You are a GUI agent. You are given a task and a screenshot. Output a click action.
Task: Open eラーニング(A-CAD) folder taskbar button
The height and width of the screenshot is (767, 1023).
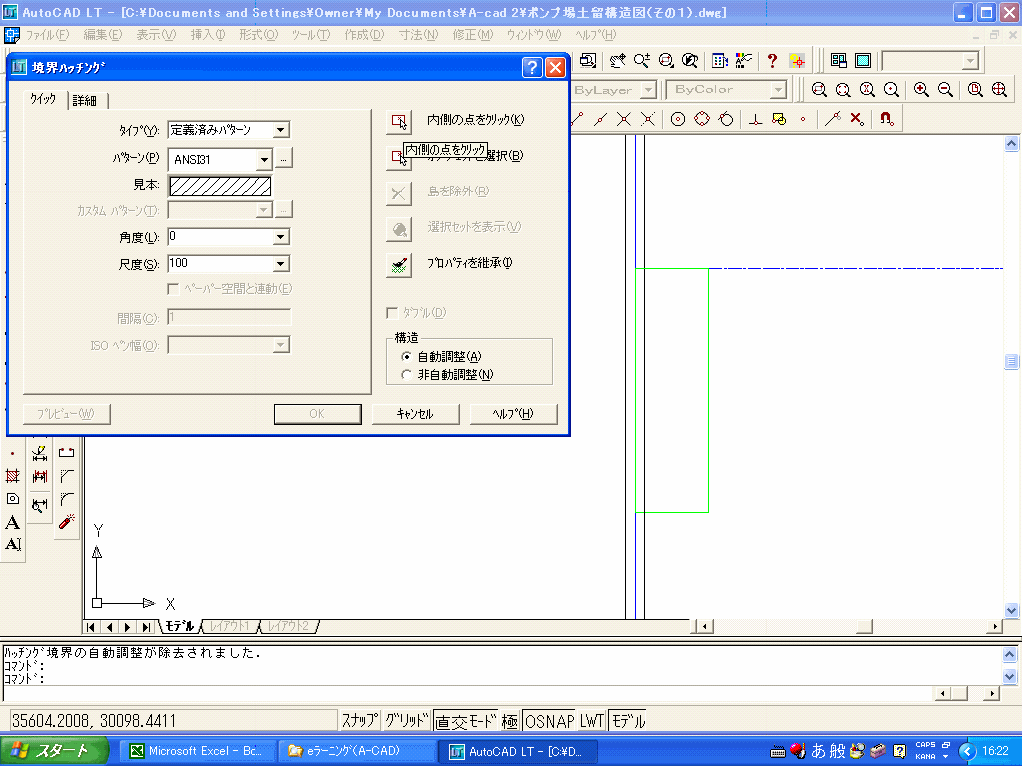pos(356,751)
